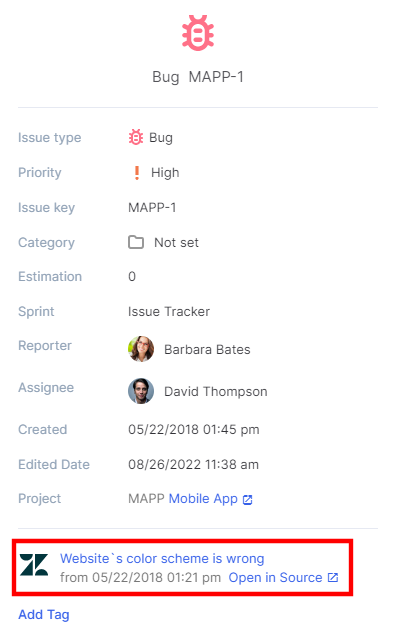Click the Add Tag link
The height and width of the screenshot is (630, 398).
coord(44,614)
